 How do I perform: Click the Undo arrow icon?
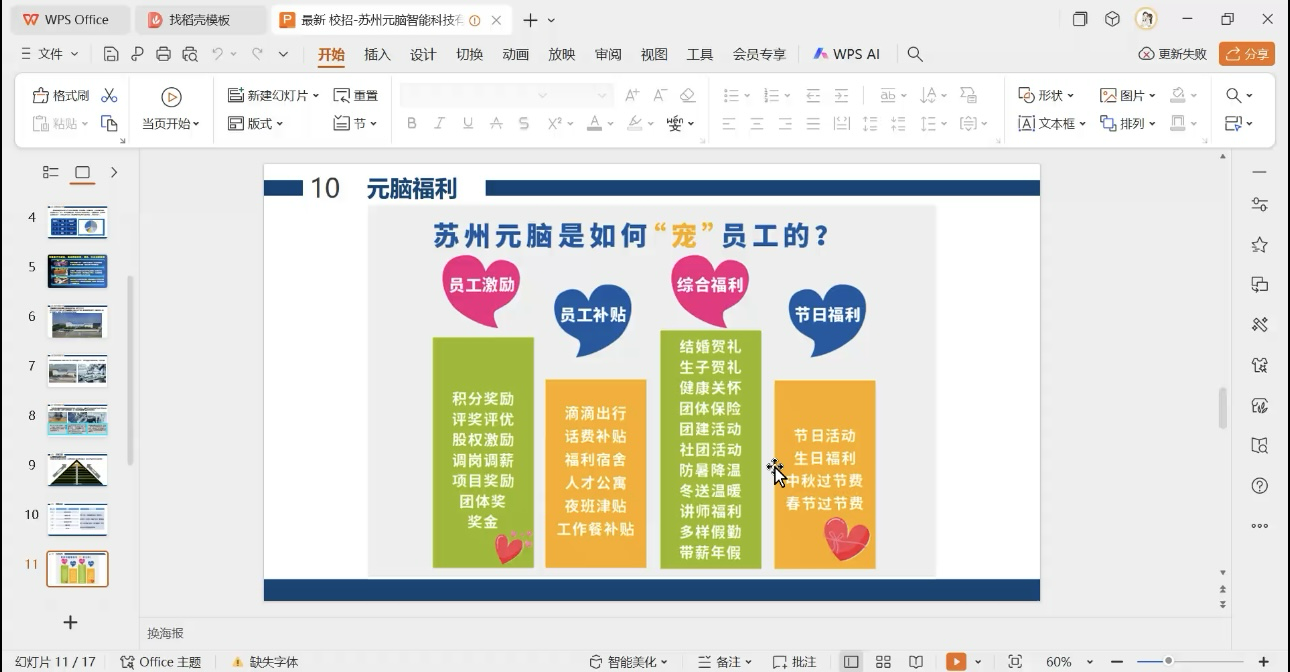click(217, 54)
